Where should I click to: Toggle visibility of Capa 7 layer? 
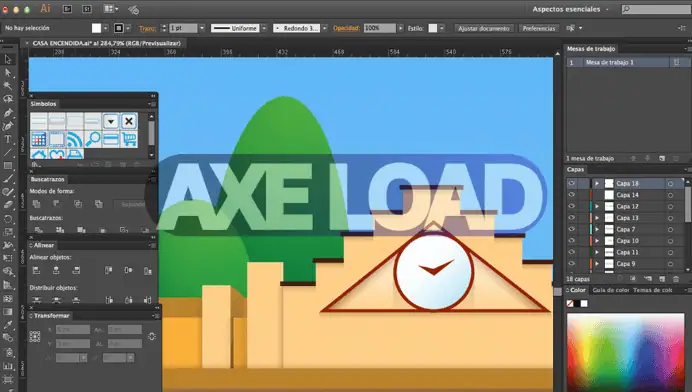pos(572,229)
